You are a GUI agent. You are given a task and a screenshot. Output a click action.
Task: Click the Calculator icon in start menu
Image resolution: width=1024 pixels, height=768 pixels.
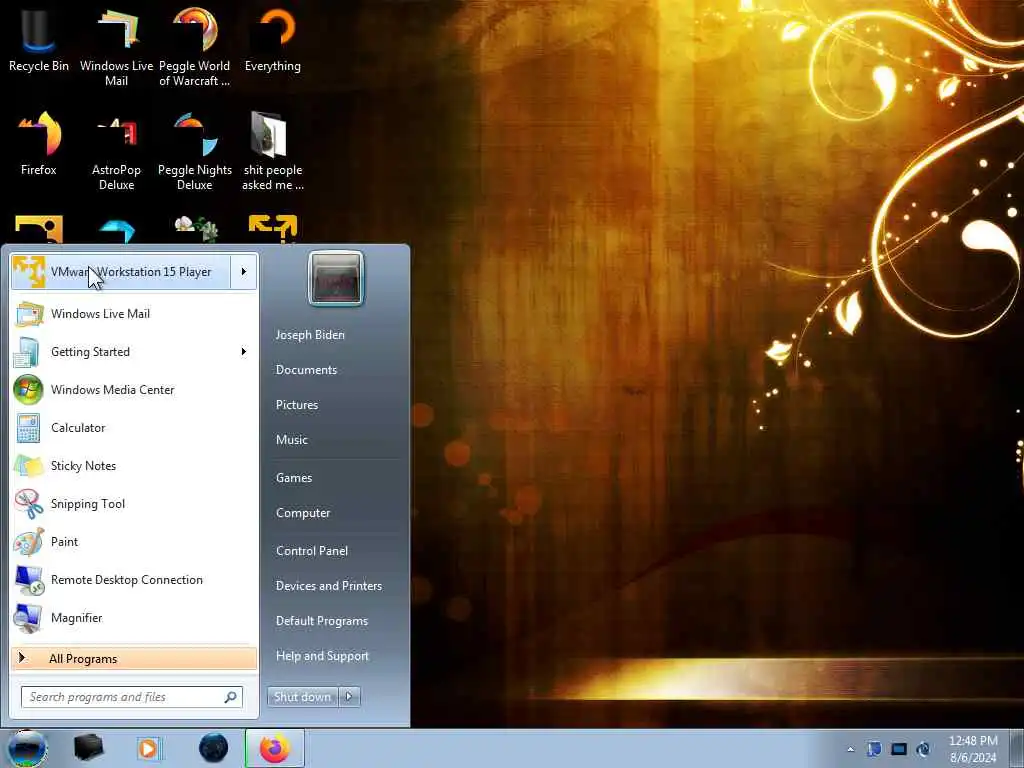point(28,428)
